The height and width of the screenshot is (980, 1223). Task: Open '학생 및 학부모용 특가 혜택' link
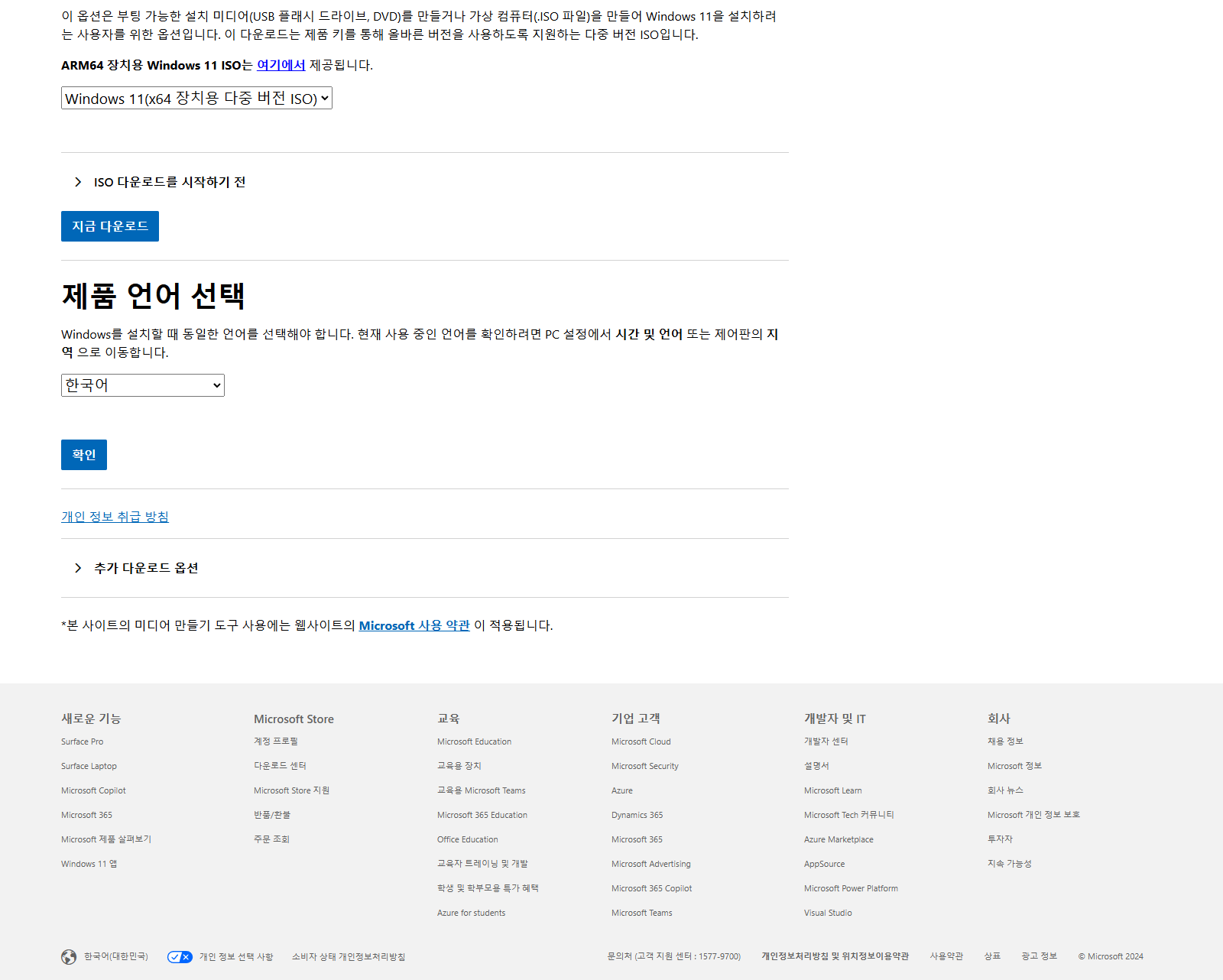click(x=488, y=888)
